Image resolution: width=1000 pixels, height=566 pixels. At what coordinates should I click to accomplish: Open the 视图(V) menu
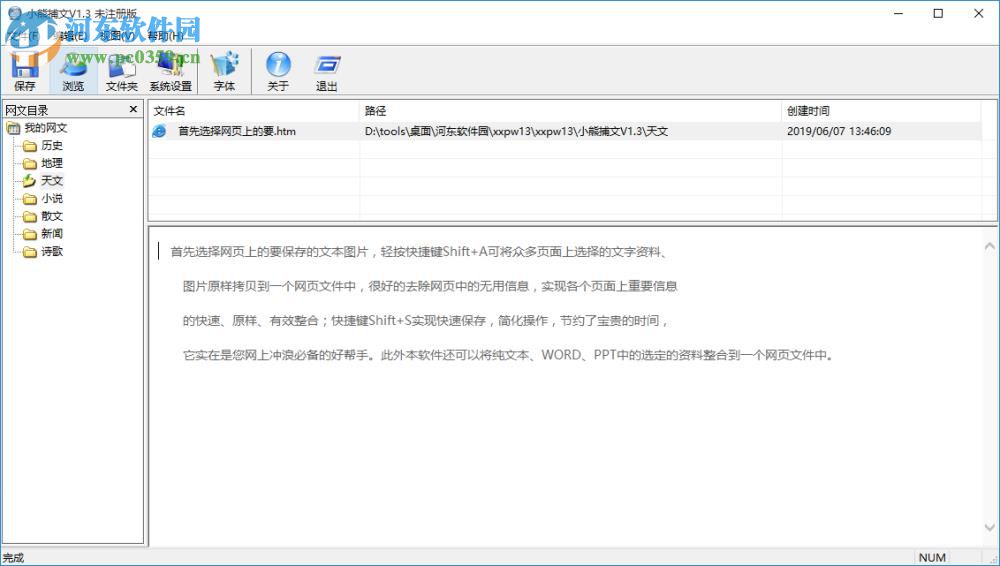pyautogui.click(x=117, y=36)
